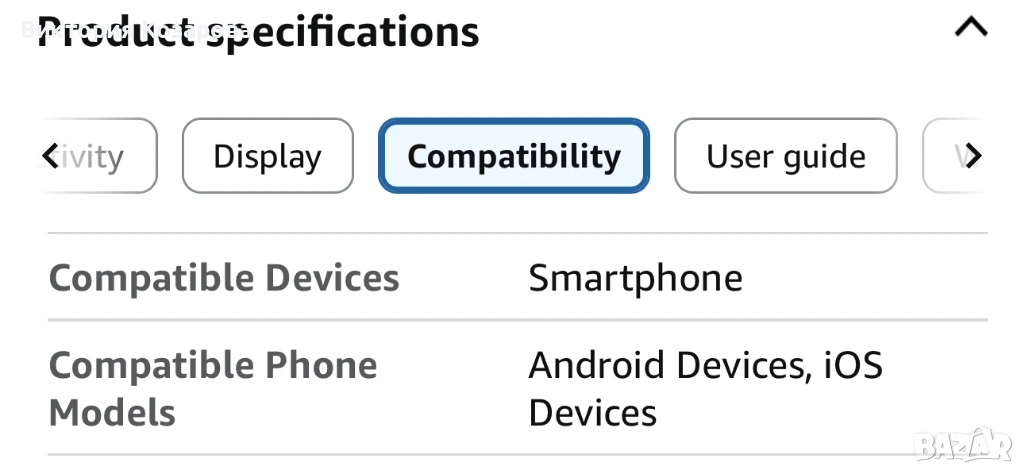Click the Smartphone value text
The image size is (1024, 474).
tap(635, 278)
